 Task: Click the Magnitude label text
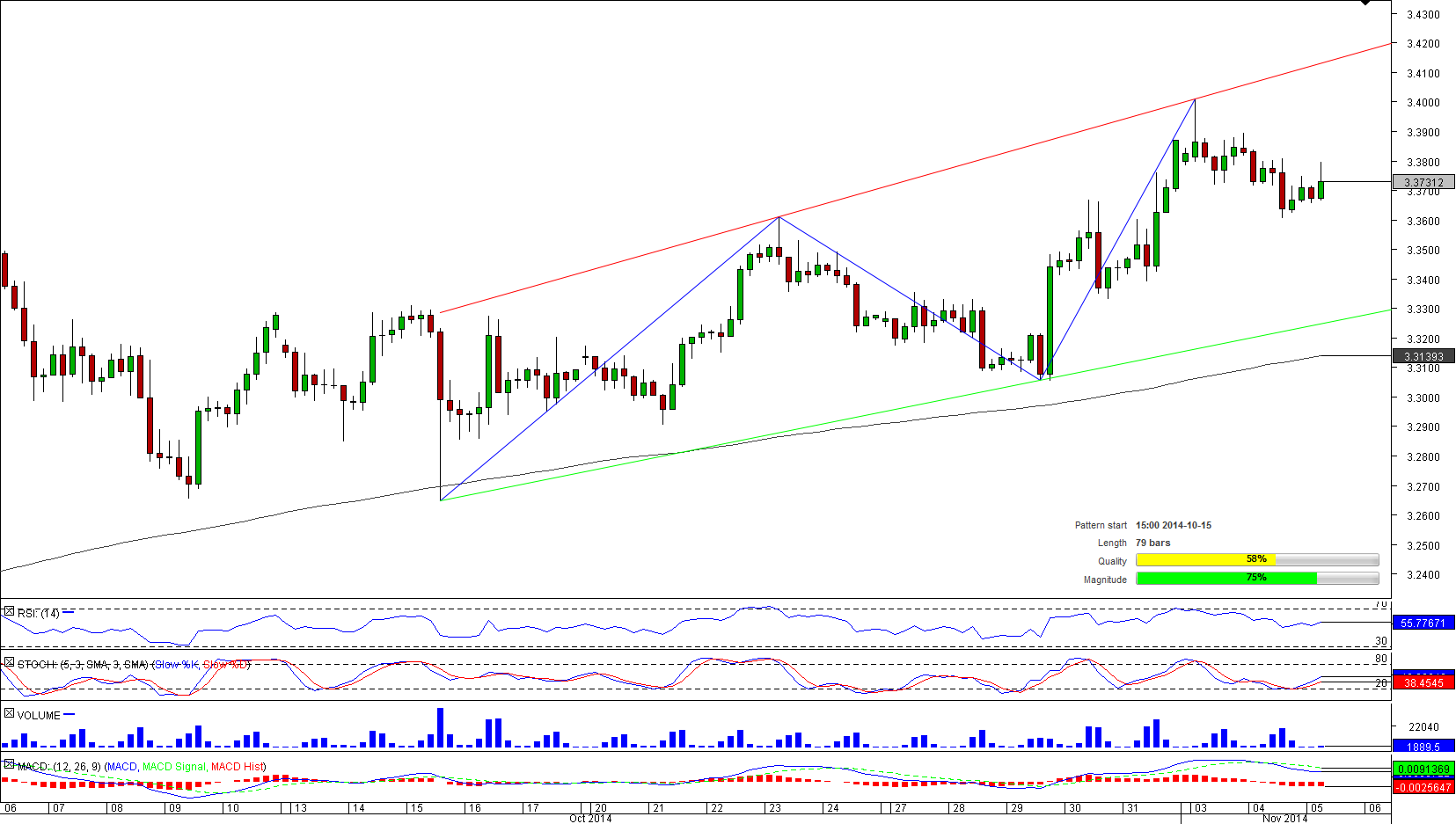tap(1105, 580)
